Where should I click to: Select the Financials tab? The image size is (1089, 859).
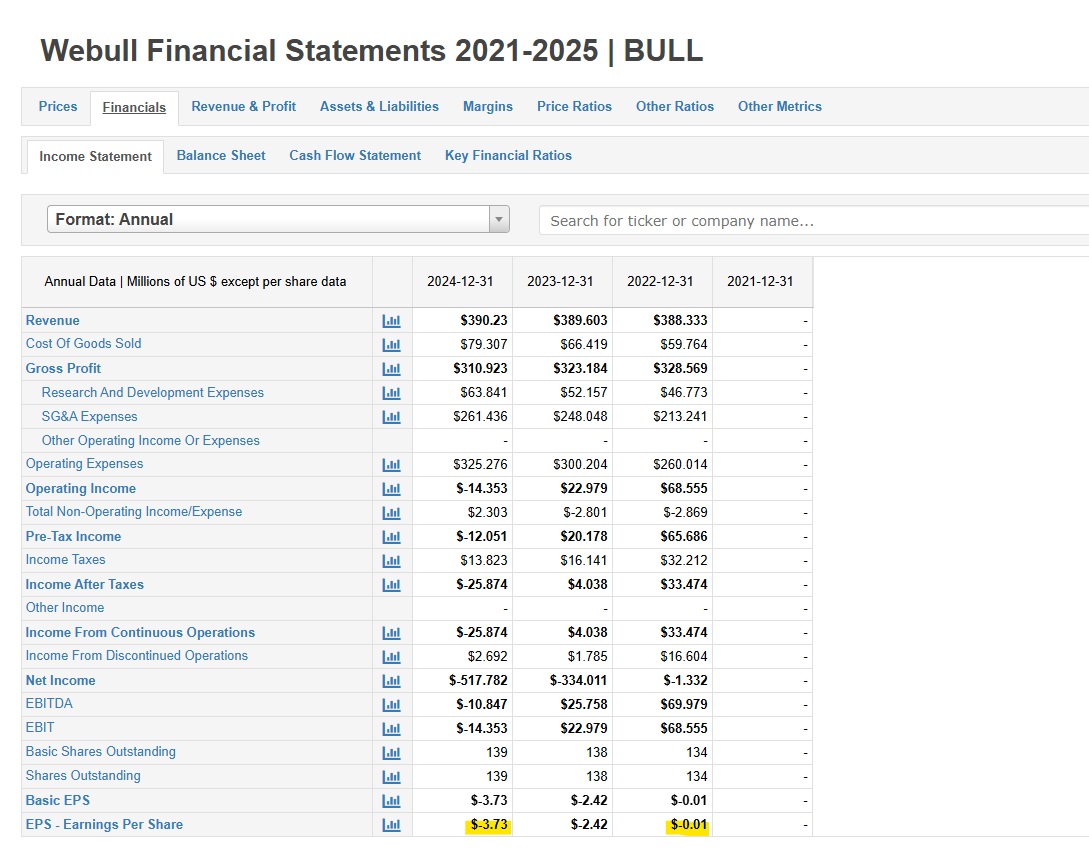134,107
